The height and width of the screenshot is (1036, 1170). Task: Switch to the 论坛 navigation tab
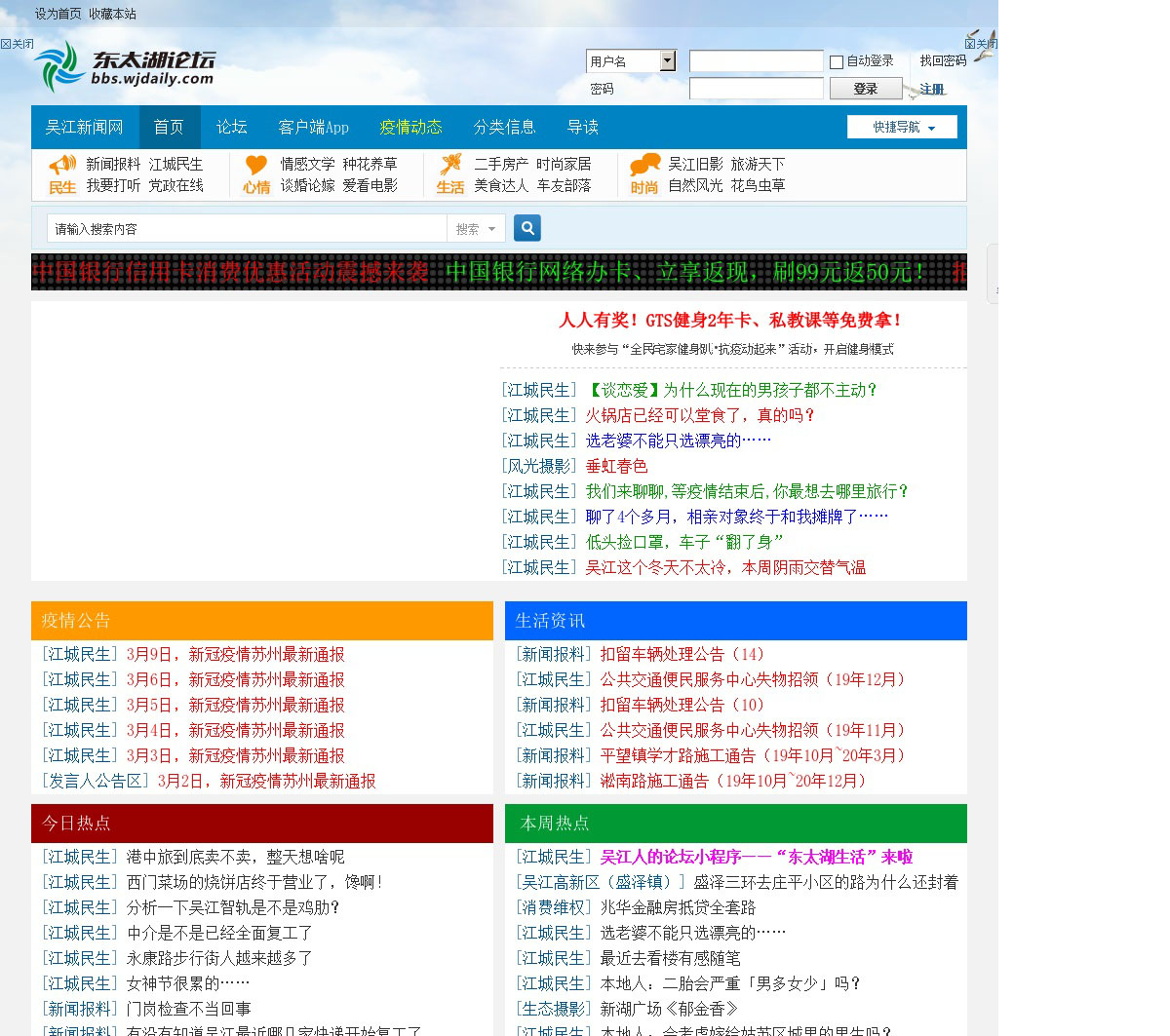coord(232,128)
